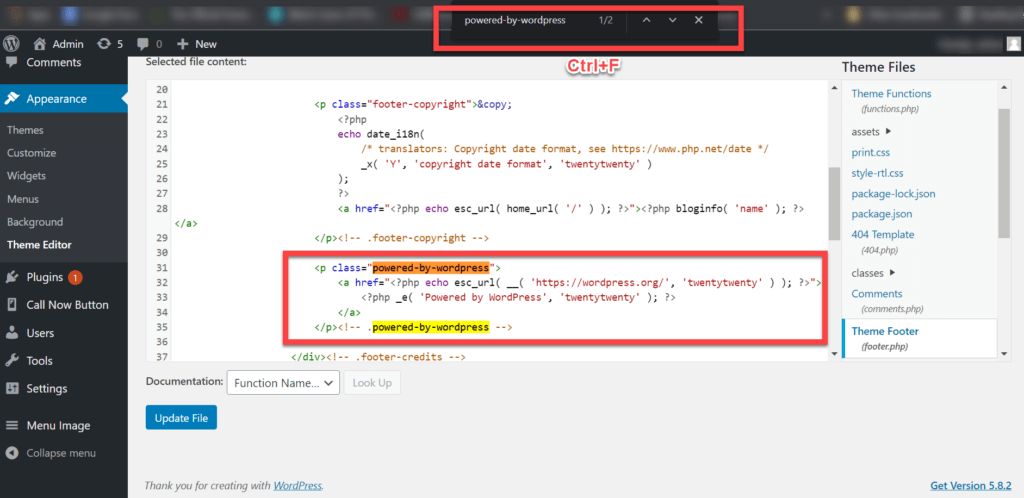
Task: Click the Update File button
Action: [181, 418]
